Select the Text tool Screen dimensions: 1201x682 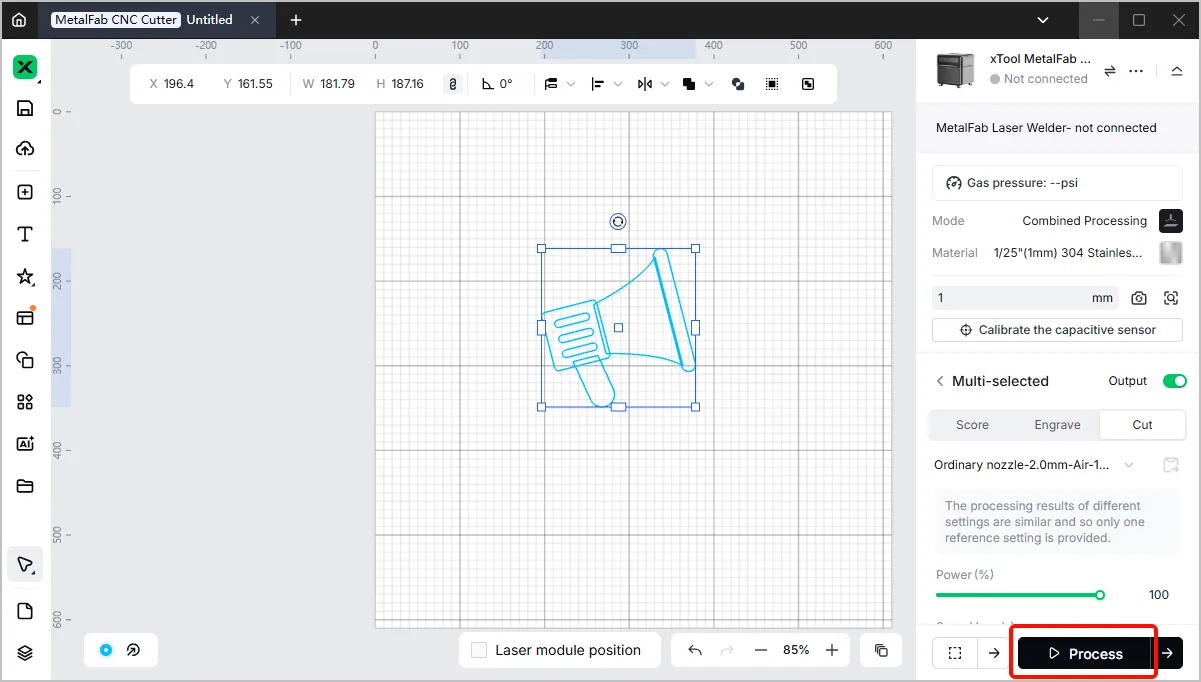coord(25,234)
